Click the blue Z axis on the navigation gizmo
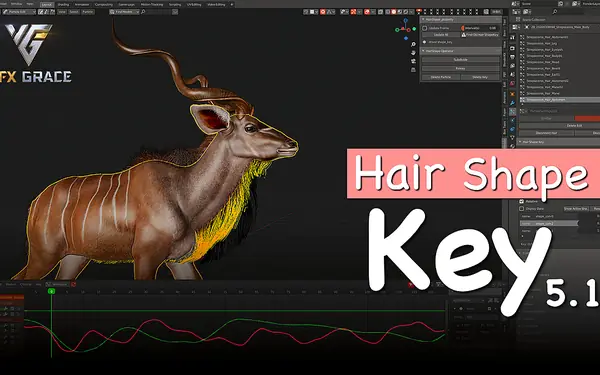 pyautogui.click(x=406, y=20)
